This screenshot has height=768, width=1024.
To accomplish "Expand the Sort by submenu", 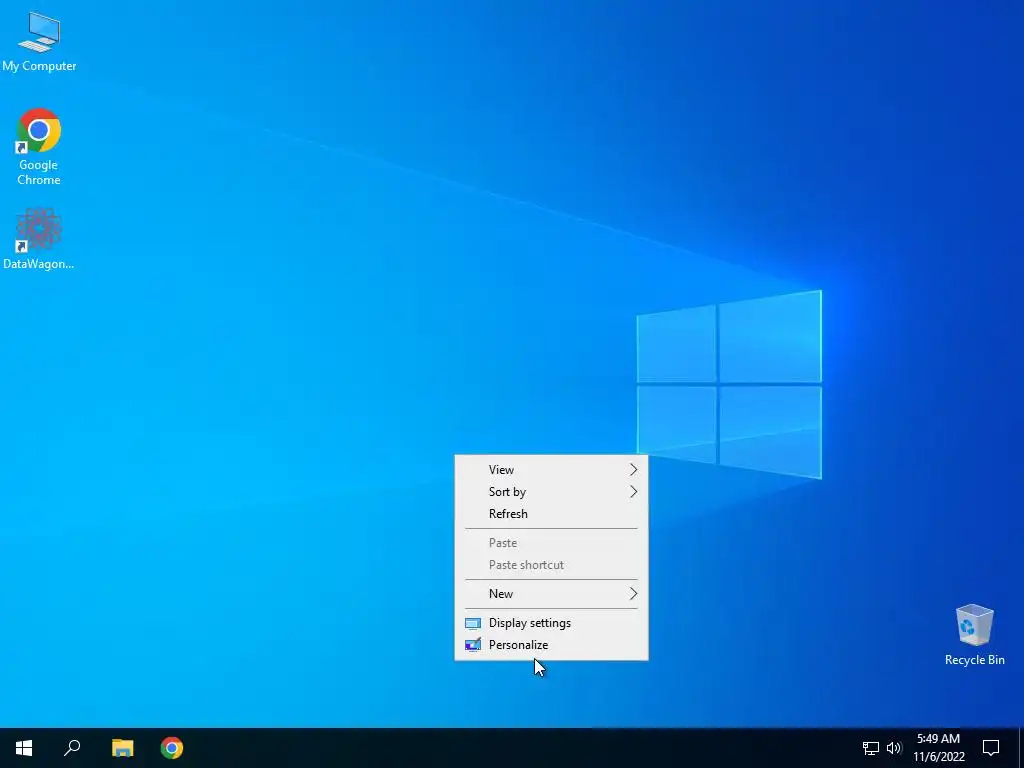I will tap(551, 492).
